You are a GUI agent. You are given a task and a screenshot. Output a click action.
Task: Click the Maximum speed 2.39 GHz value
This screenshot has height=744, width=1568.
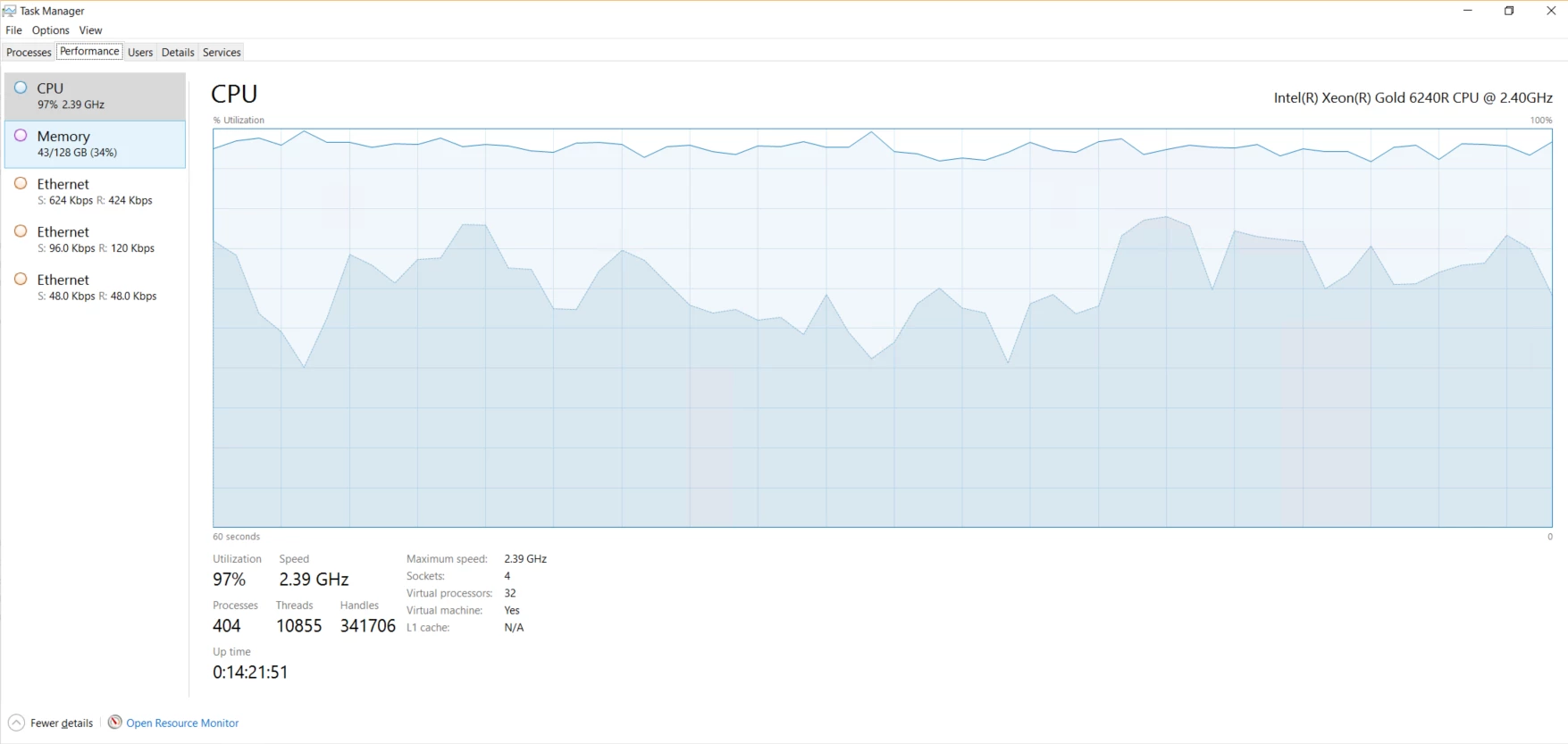pyautogui.click(x=525, y=559)
